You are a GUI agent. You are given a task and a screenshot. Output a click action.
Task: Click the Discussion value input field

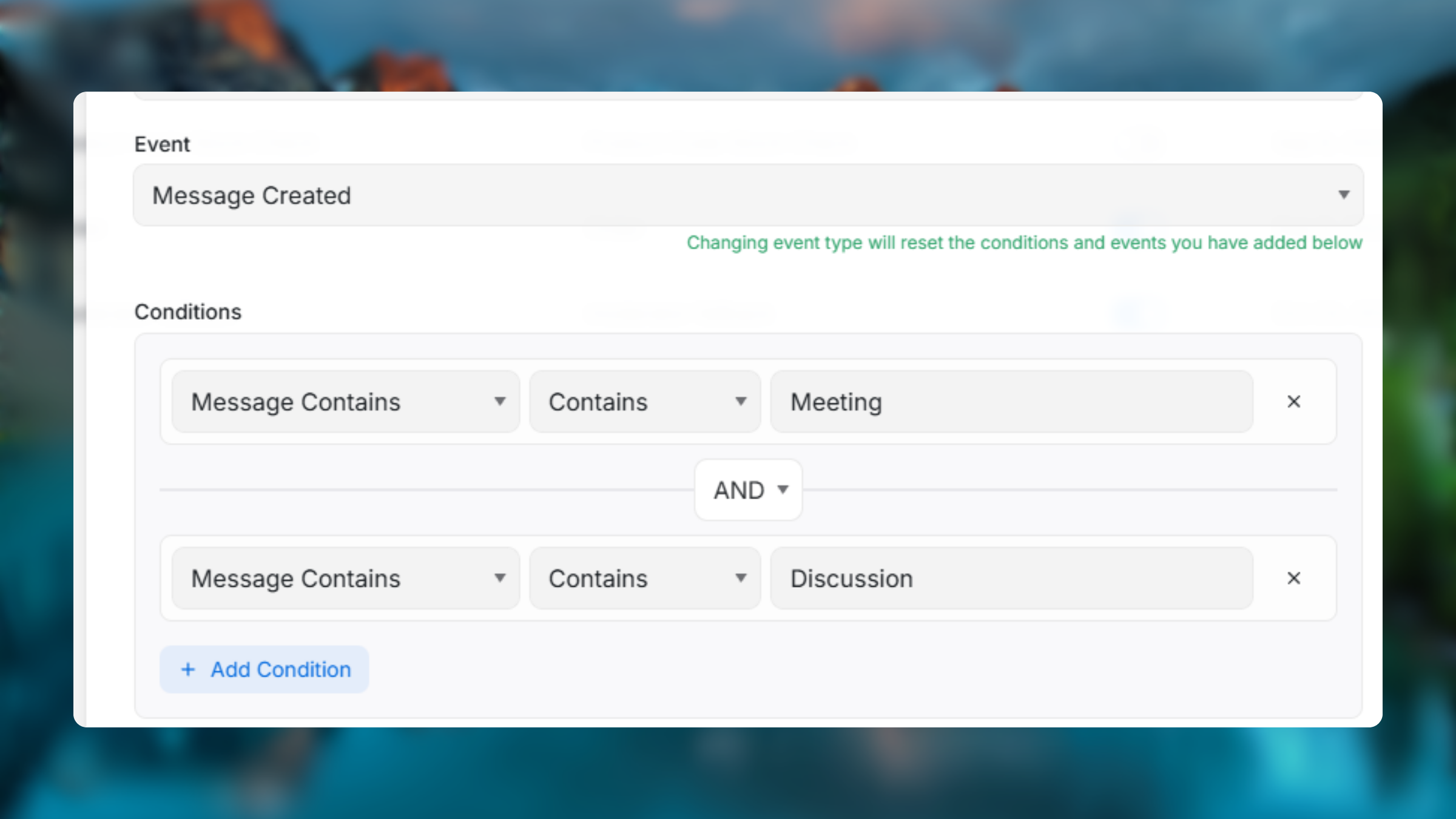1011,578
